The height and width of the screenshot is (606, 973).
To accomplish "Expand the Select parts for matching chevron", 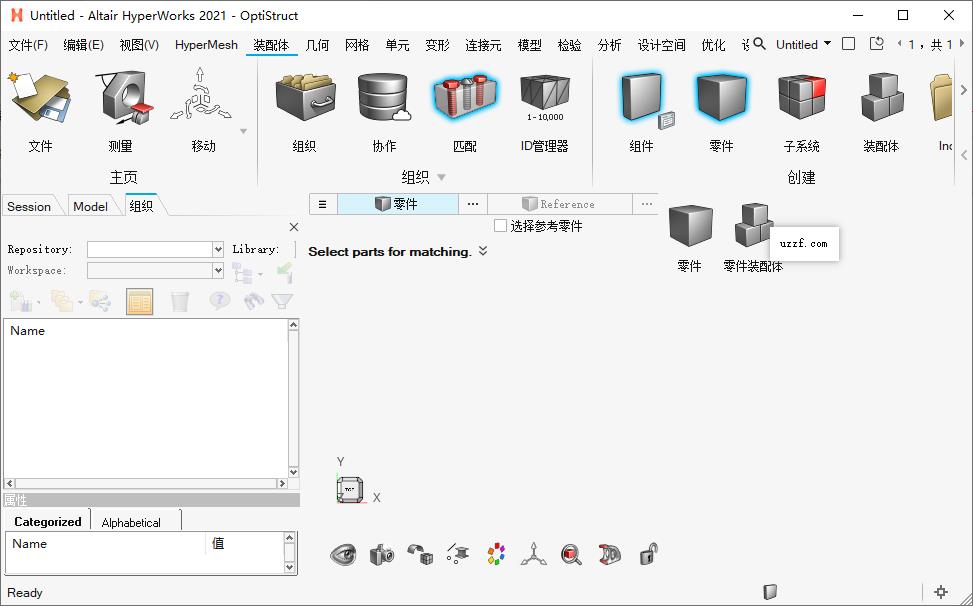I will click(x=482, y=251).
